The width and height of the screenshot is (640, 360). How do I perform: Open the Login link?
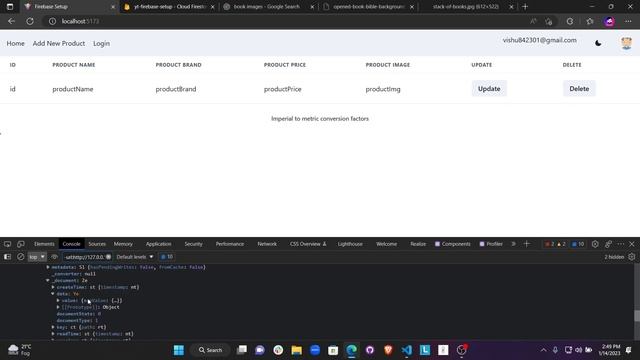click(x=101, y=43)
